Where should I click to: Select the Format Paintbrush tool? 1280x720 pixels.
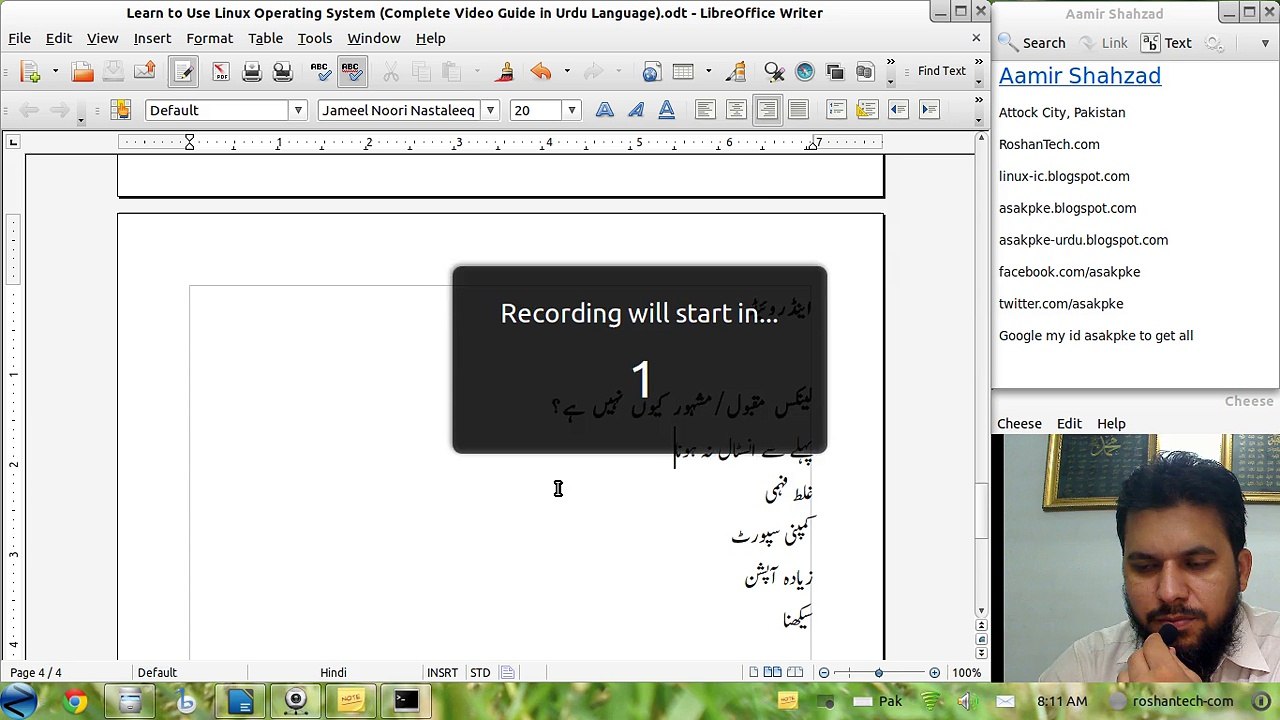click(505, 72)
